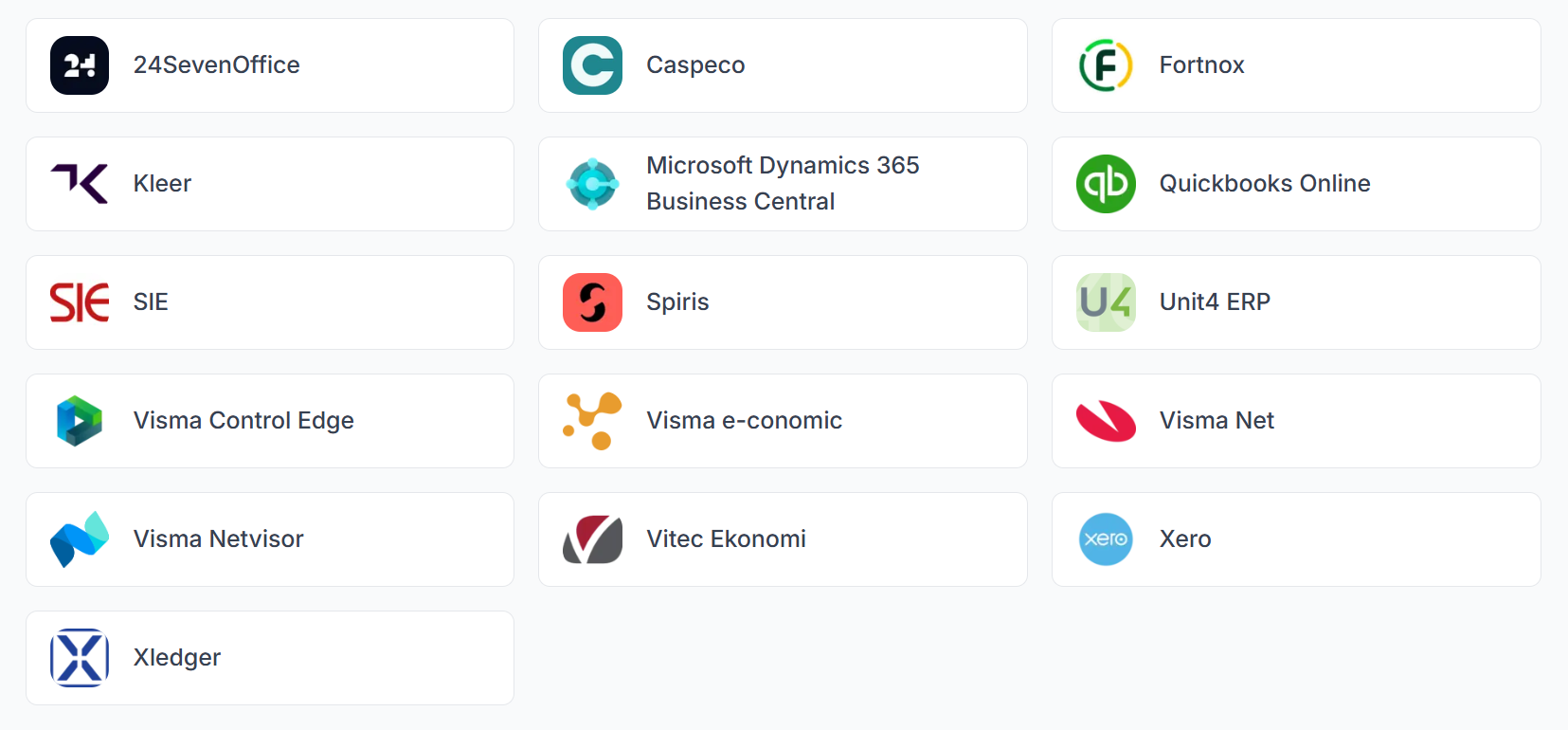This screenshot has height=730, width=1568.
Task: Click the 24SevenOffice logo icon
Action: point(80,65)
